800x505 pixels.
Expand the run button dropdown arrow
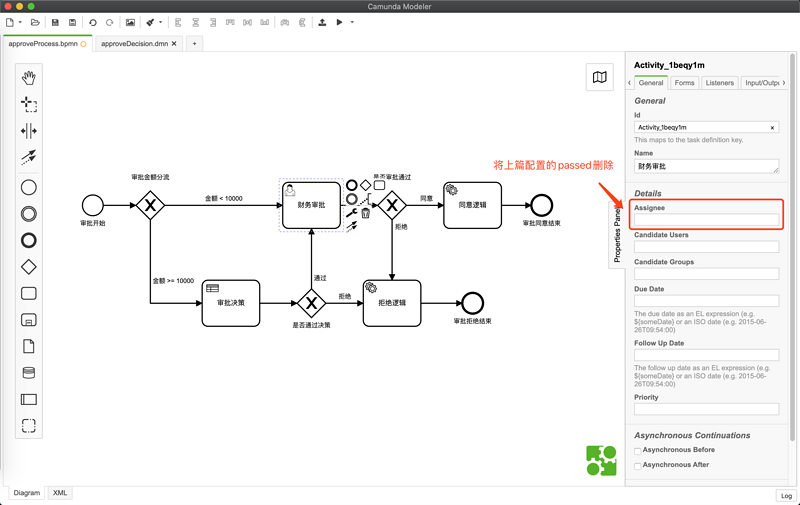point(352,22)
